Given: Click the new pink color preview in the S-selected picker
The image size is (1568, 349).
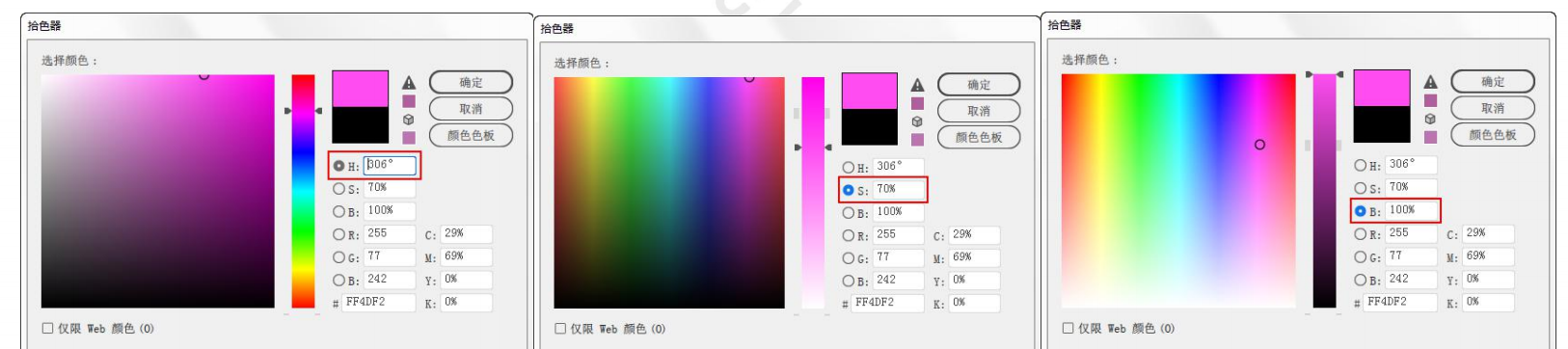Looking at the screenshot, I should [870, 92].
